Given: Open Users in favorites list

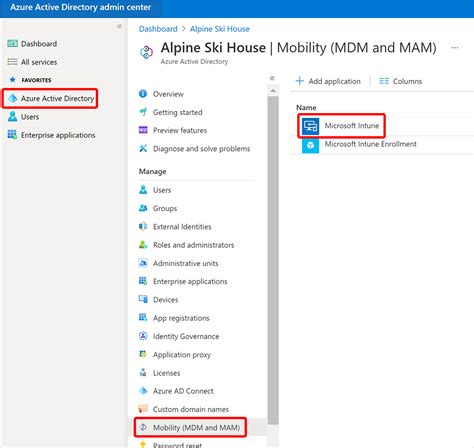Looking at the screenshot, I should (x=30, y=117).
